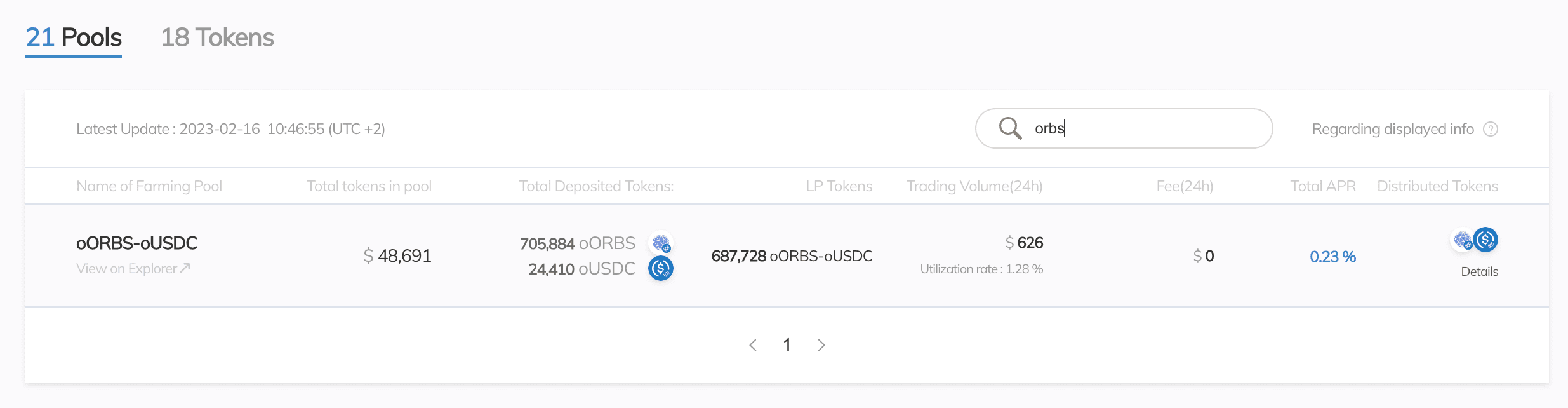Viewport: 1568px width, 408px height.
Task: Switch to the 18 Tokens tab
Action: click(x=218, y=37)
